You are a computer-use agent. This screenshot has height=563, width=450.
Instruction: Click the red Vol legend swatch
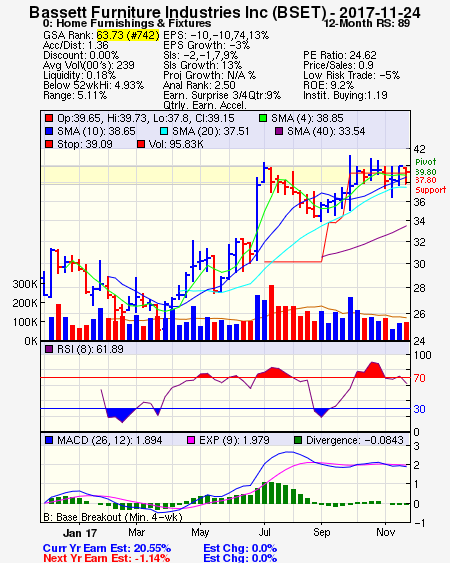[141, 144]
